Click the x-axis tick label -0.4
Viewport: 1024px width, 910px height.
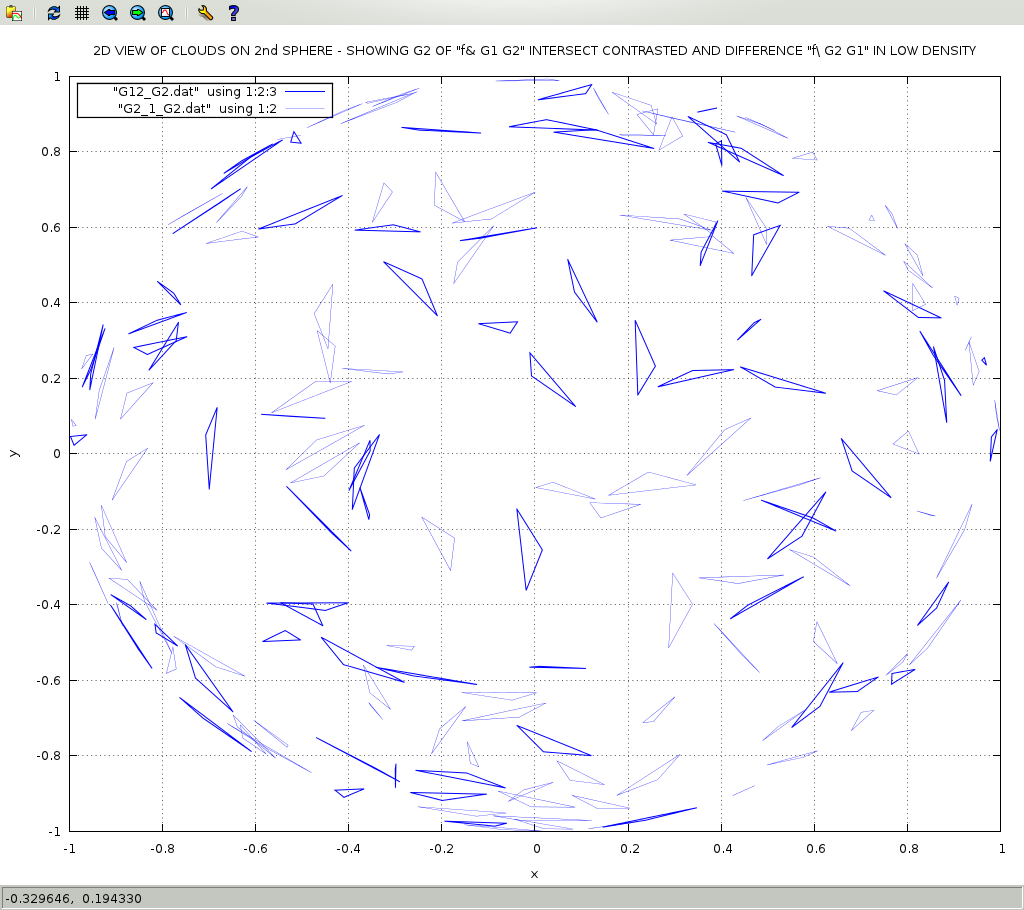(x=348, y=849)
